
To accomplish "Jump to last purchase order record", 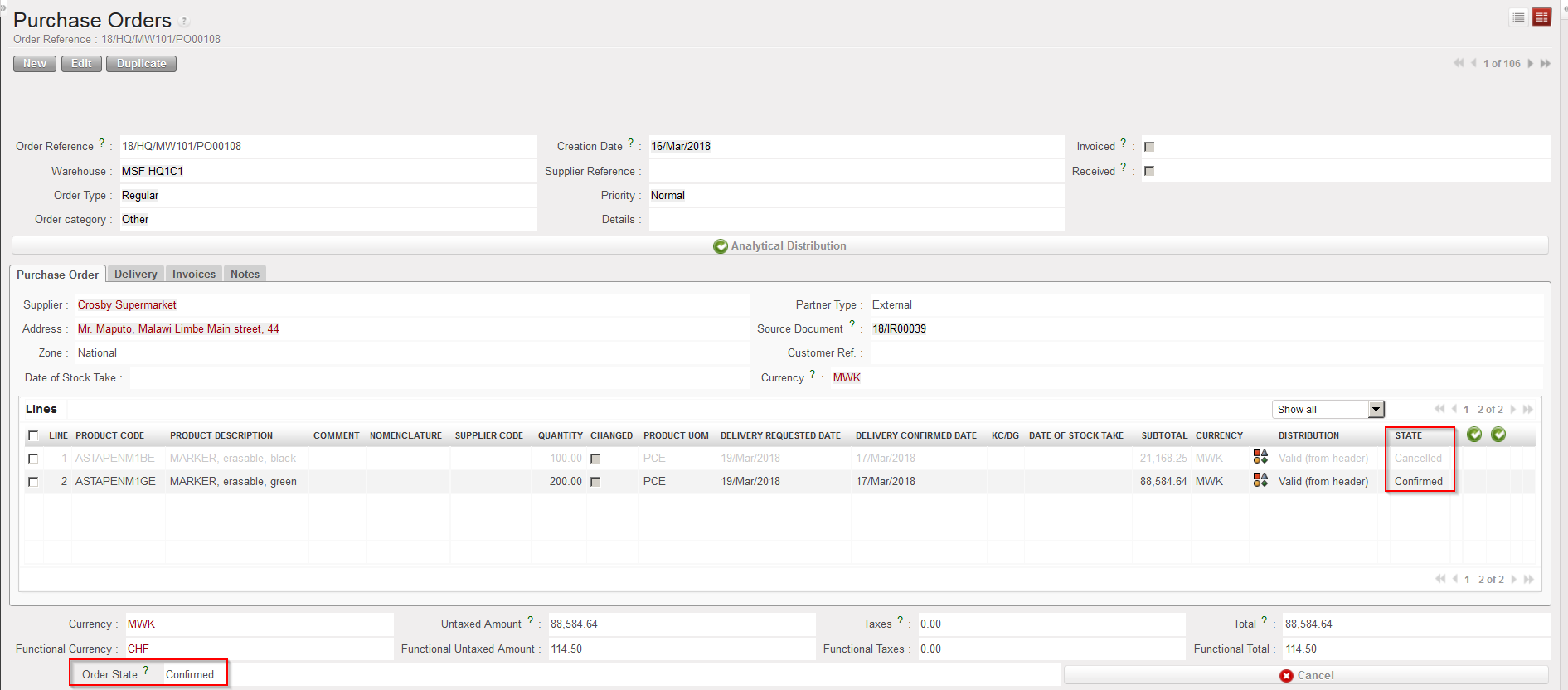I will 1546,64.
